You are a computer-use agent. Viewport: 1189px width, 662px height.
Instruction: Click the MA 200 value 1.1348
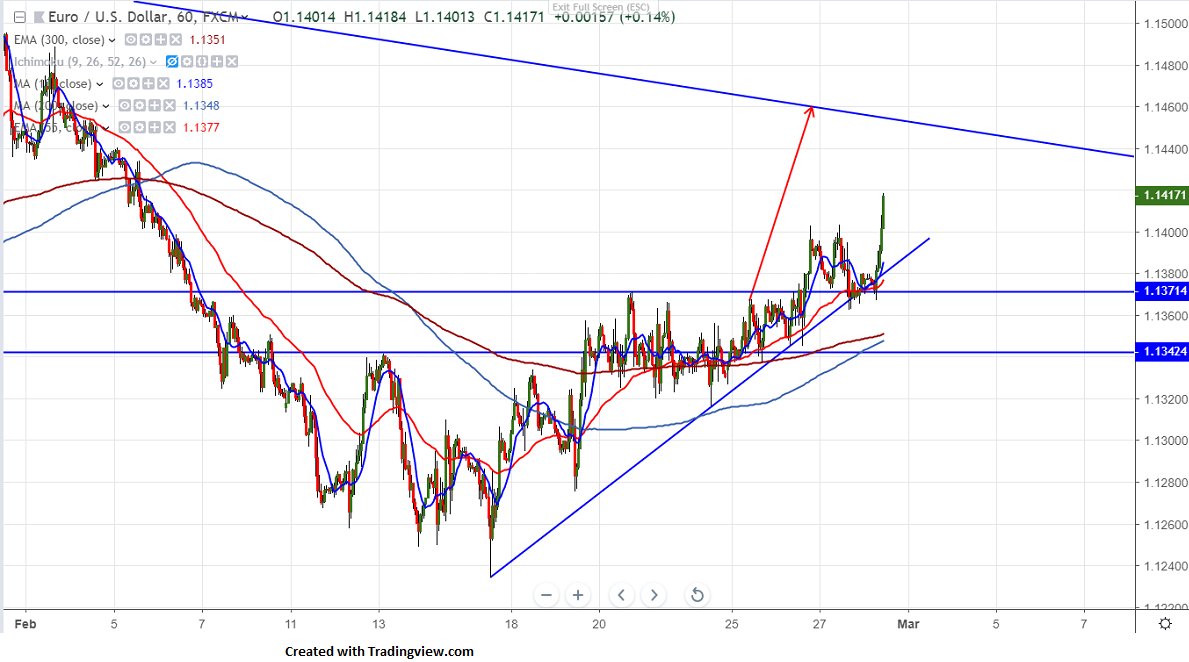pyautogui.click(x=201, y=106)
